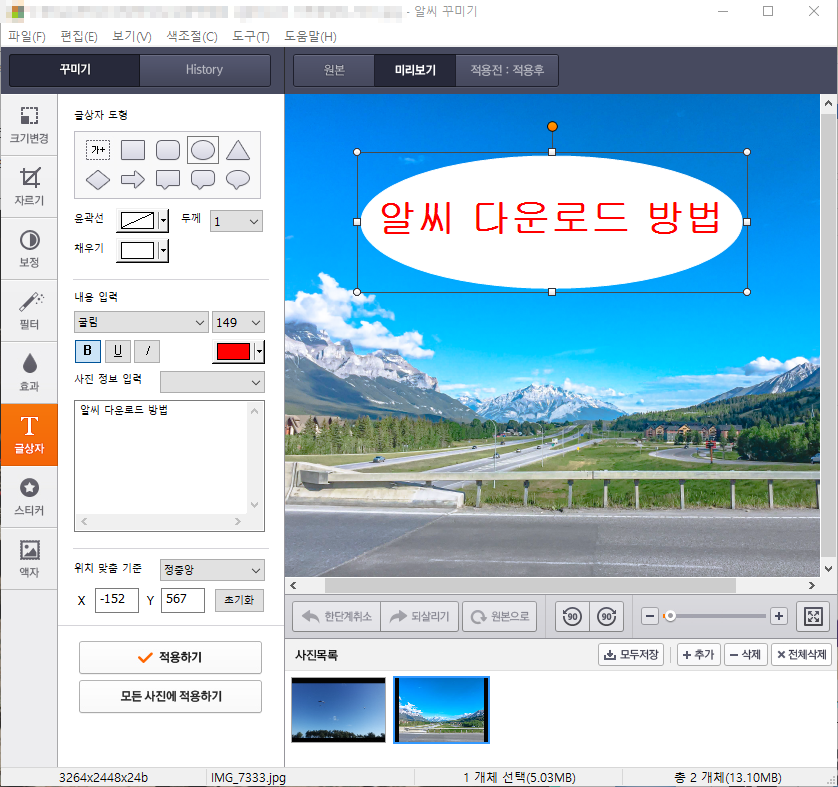Switch to the 꾸미기 tab
Image resolution: width=838 pixels, height=787 pixels.
75,69
